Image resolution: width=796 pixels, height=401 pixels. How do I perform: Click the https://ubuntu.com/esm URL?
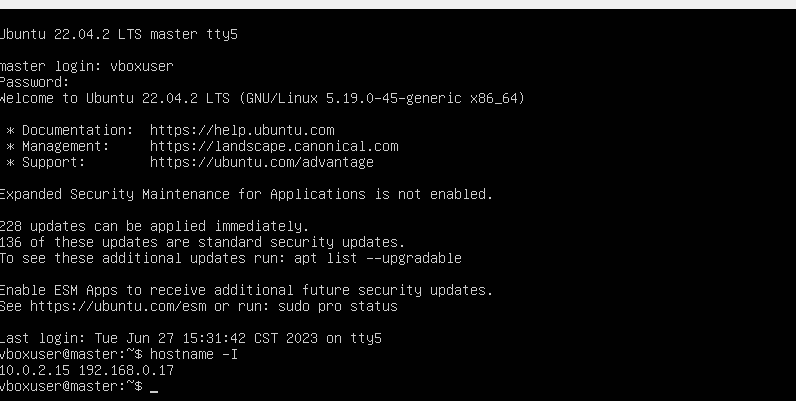(118, 307)
